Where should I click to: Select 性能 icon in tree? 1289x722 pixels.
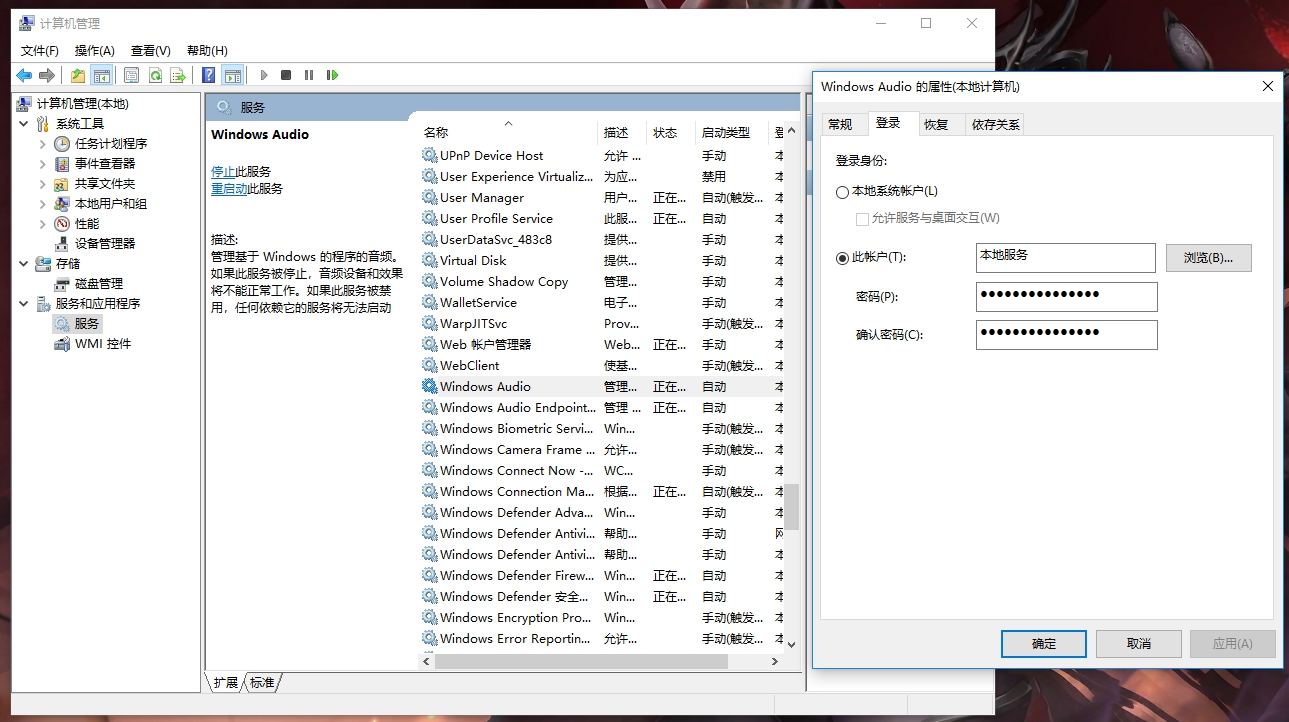[x=62, y=224]
